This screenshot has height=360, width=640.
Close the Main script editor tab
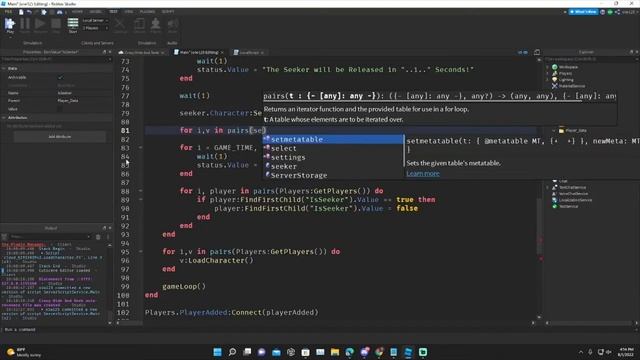(x=222, y=53)
